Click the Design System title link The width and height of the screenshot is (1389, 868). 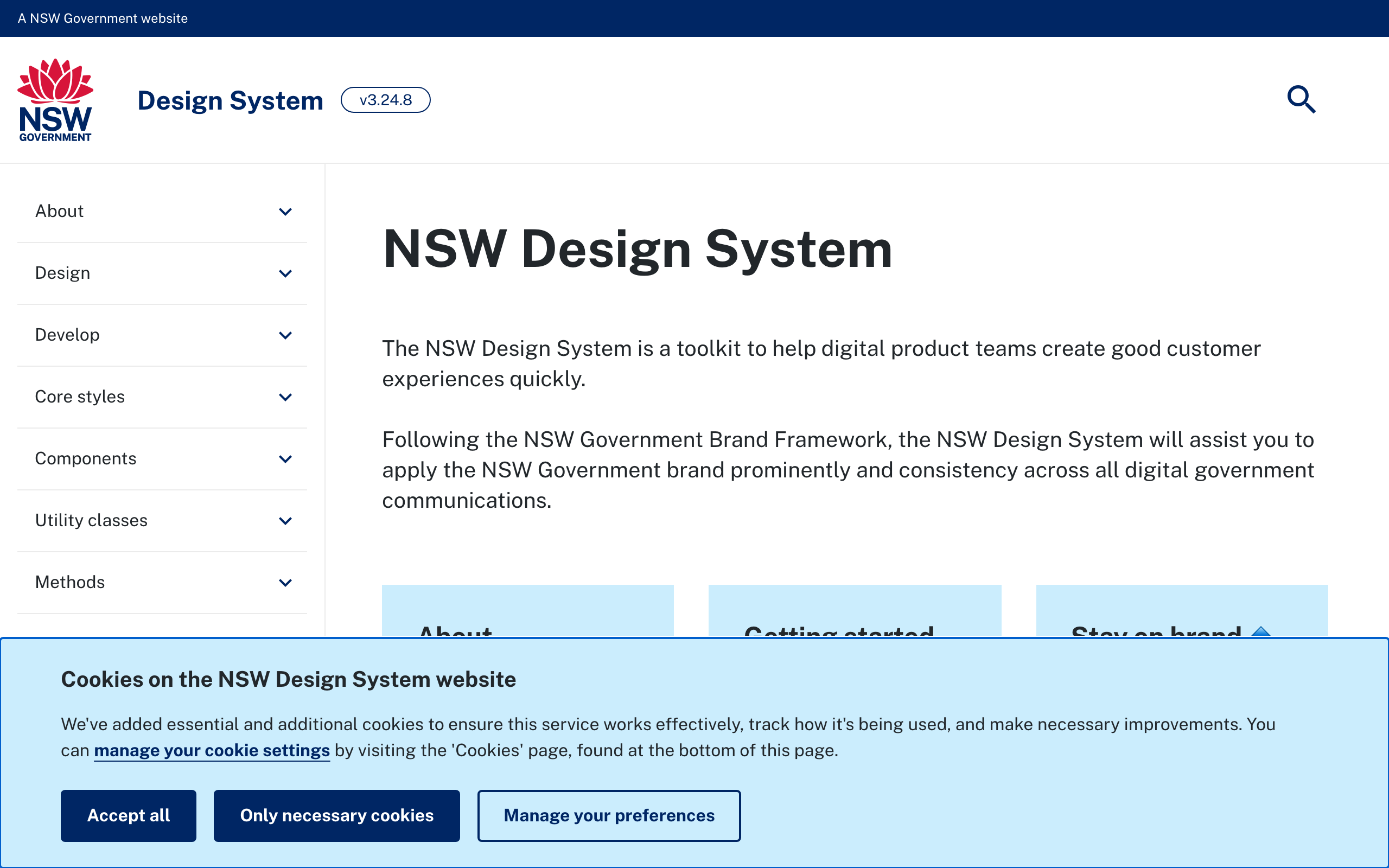point(230,100)
